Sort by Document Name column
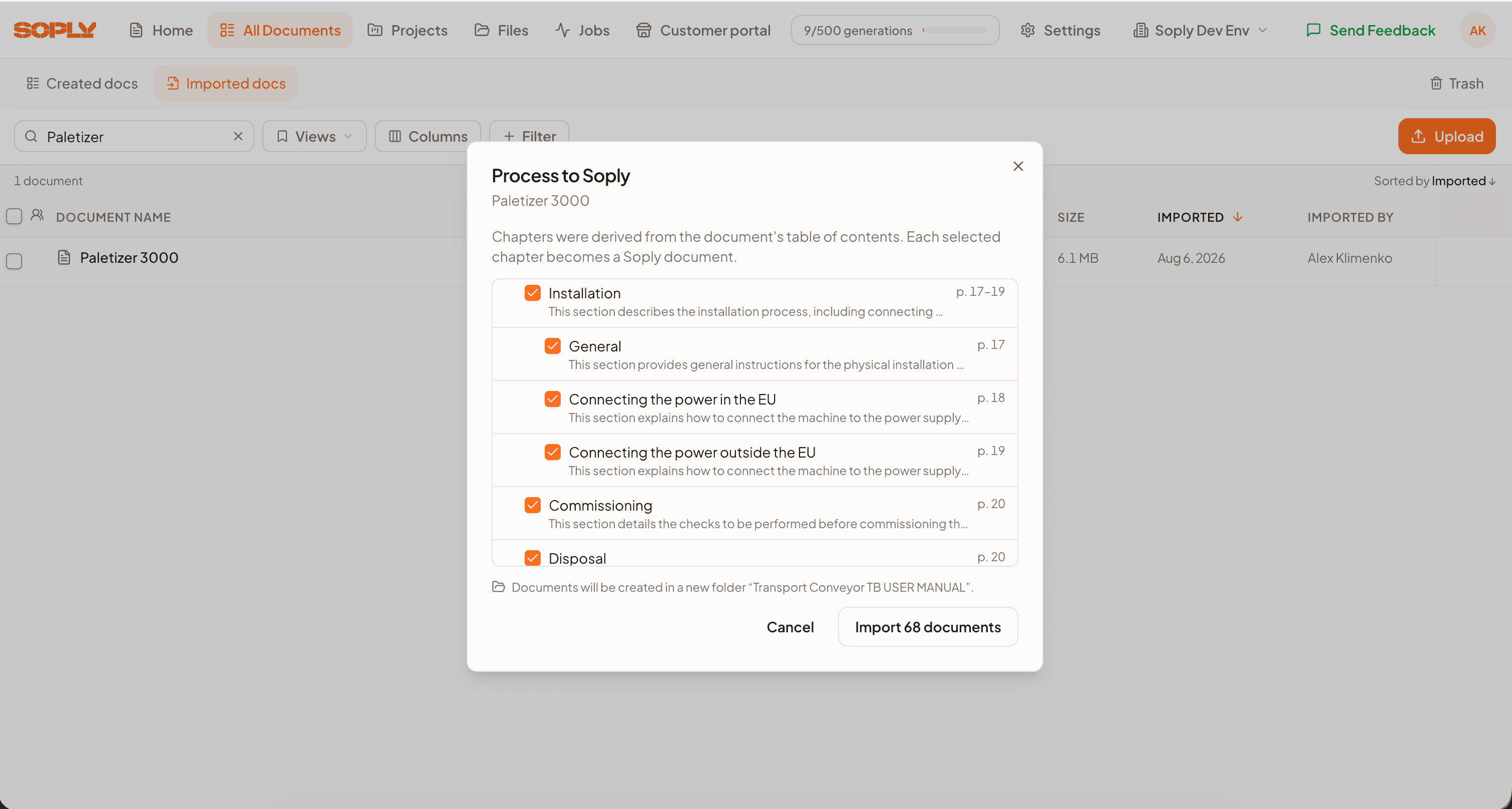Image resolution: width=1512 pixels, height=809 pixels. [113, 217]
